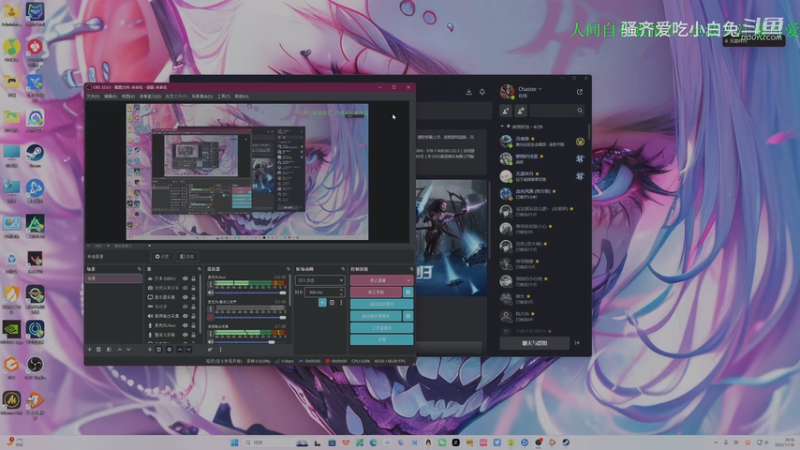Pop out the Battle.net friends panel
Viewport: 800px width, 450px height.
(x=580, y=92)
